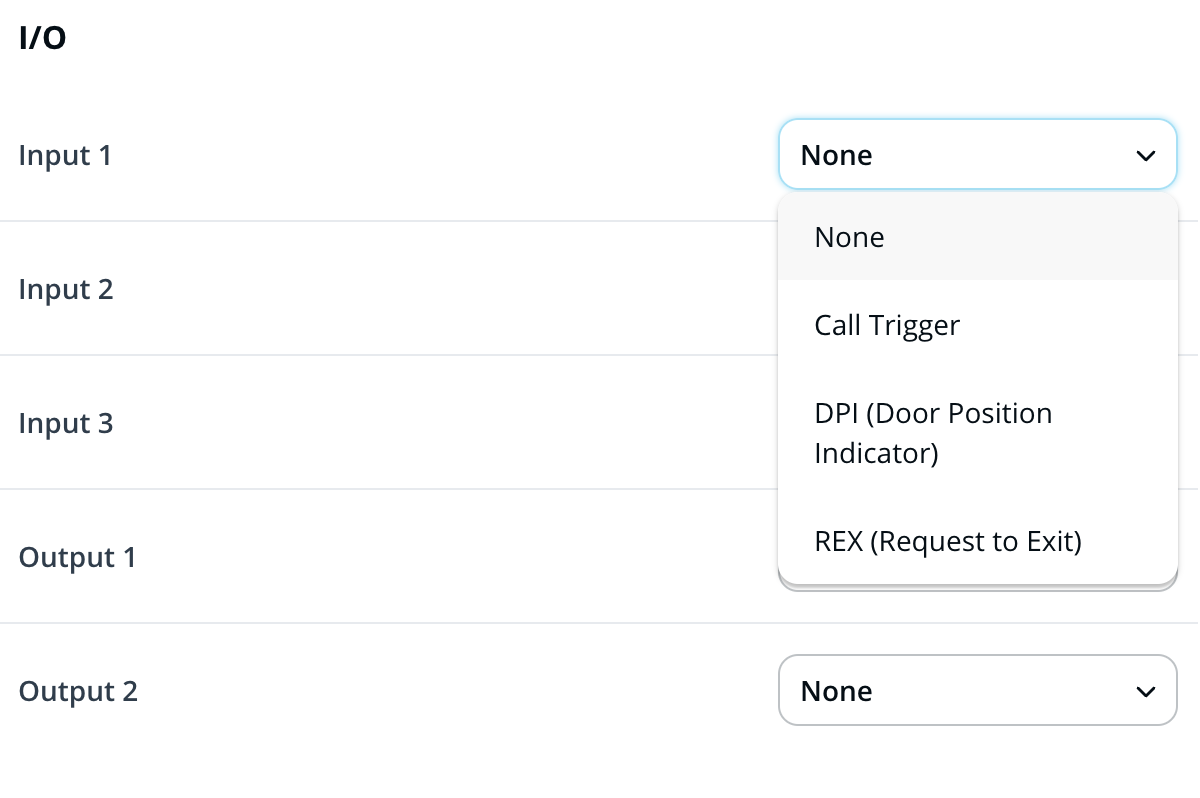Click the "Output 1" row label
Screen dimensions: 1200x798
[77, 558]
